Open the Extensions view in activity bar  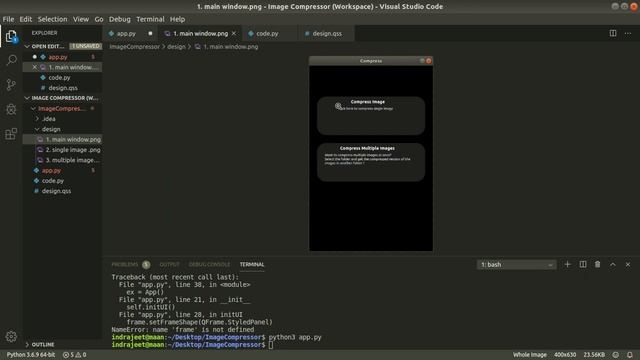11,133
